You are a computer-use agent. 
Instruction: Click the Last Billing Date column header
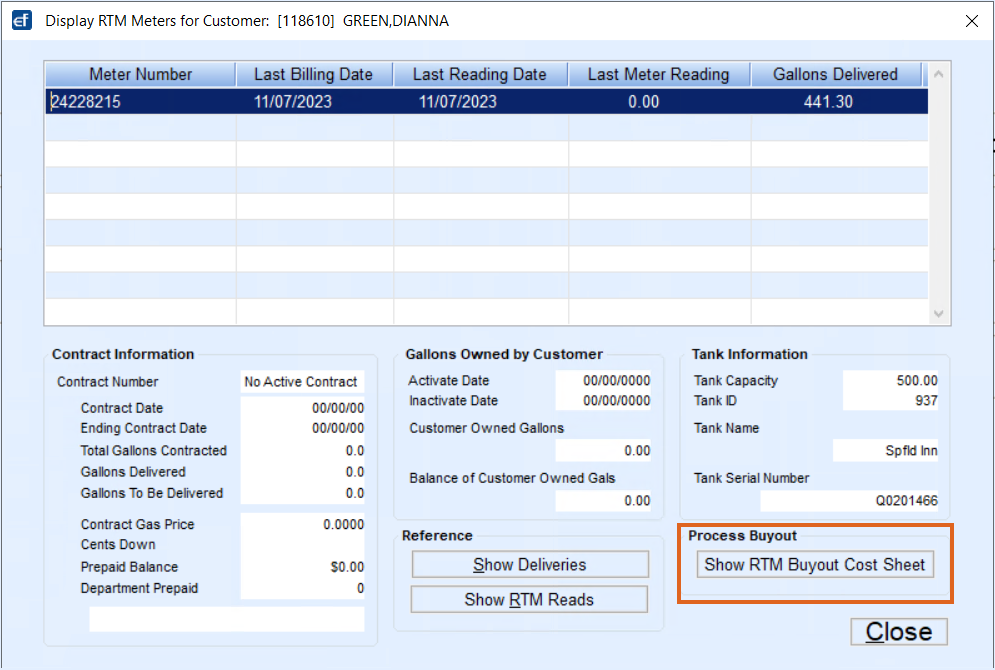coord(314,74)
